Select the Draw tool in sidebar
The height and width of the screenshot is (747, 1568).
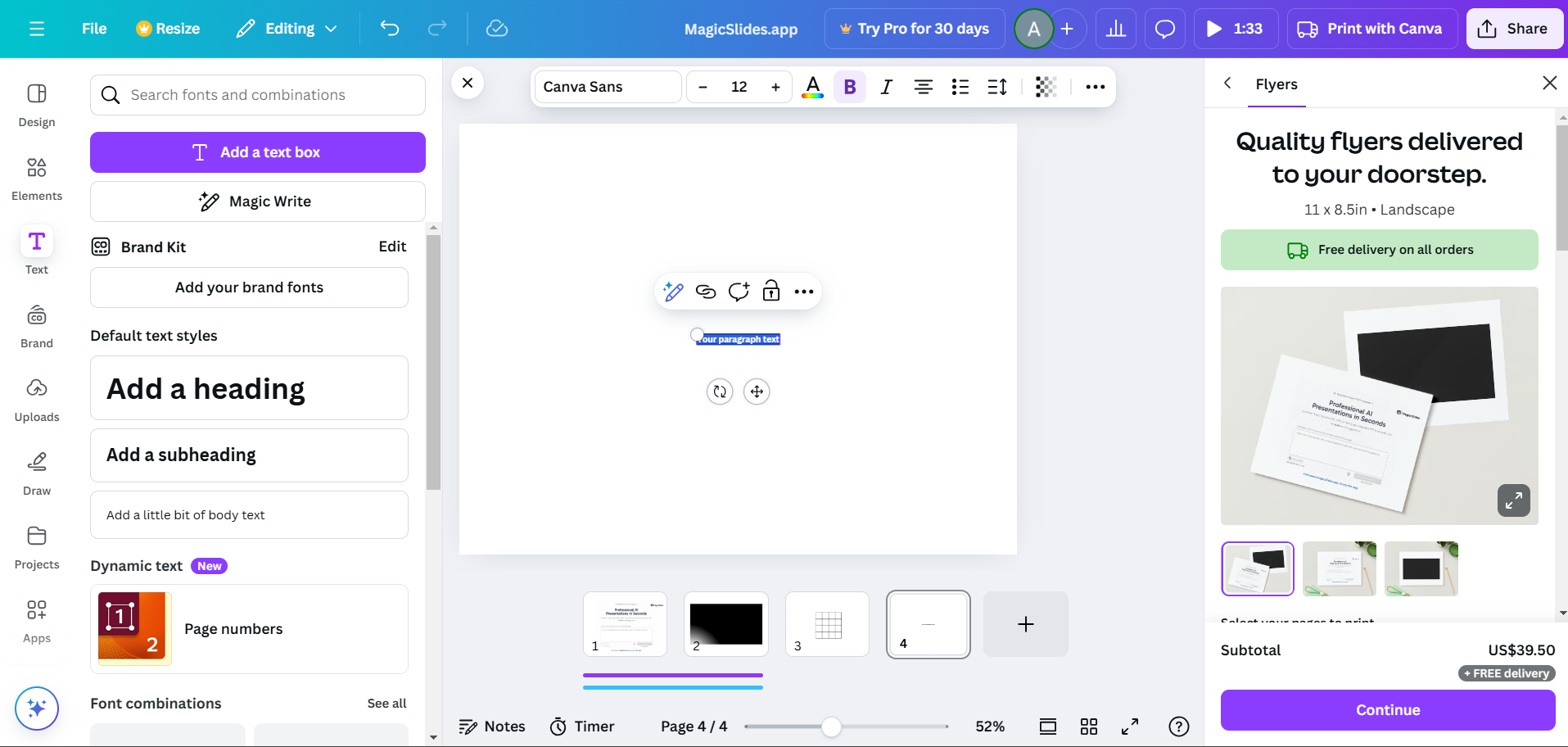click(37, 473)
